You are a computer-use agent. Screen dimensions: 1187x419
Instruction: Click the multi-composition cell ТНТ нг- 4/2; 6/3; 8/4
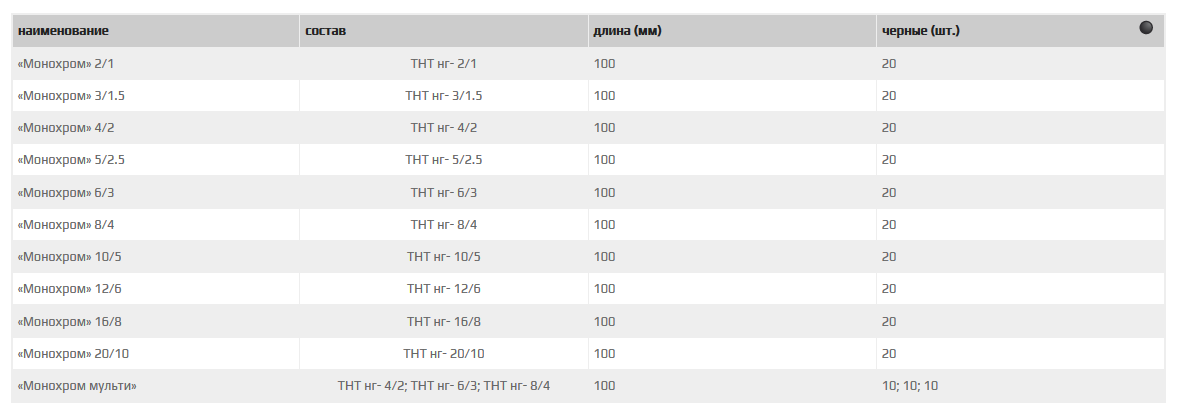(444, 385)
